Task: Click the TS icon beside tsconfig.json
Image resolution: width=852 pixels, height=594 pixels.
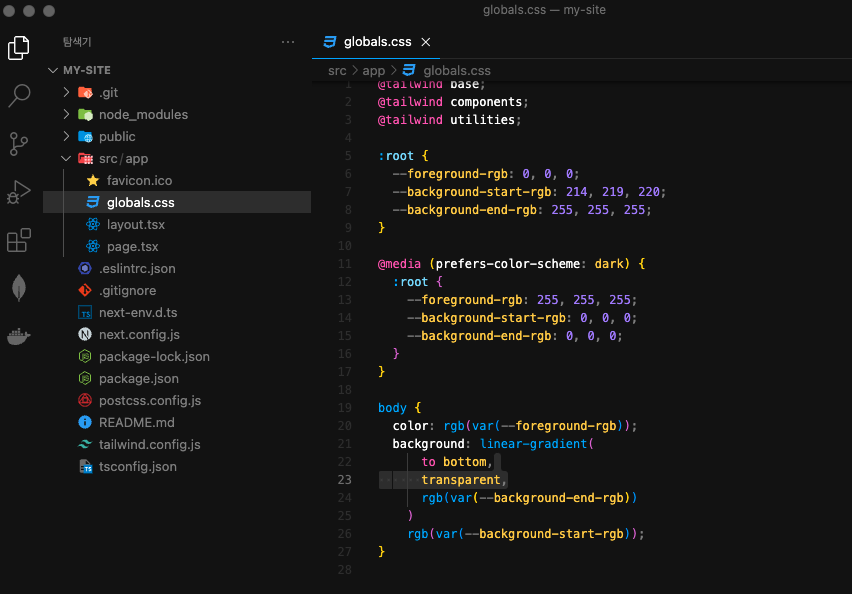Action: click(85, 466)
